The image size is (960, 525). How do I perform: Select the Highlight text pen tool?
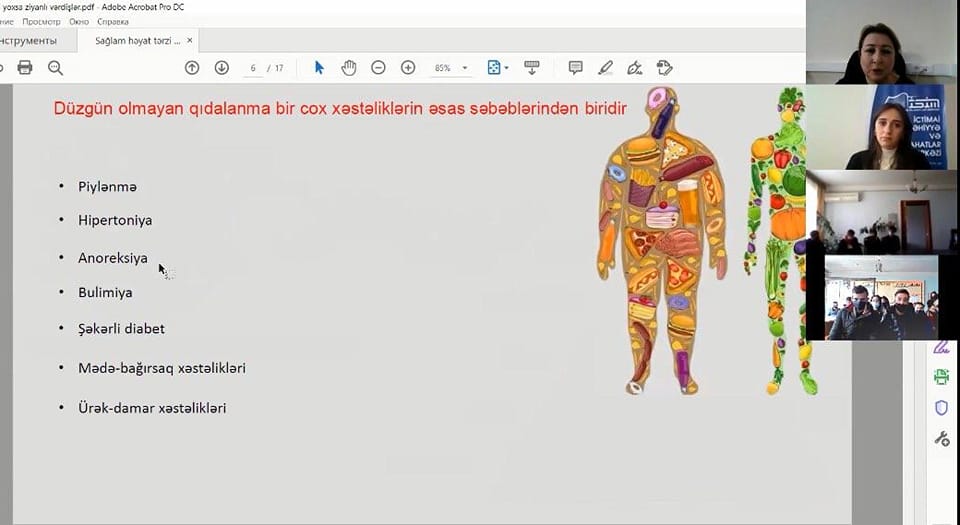tap(606, 67)
